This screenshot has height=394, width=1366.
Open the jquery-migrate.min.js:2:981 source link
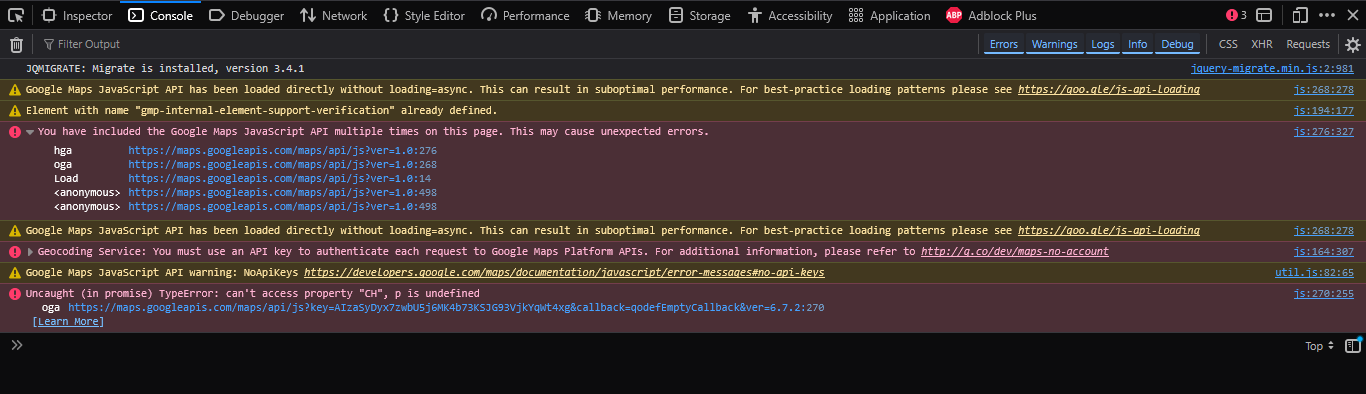coord(1272,69)
